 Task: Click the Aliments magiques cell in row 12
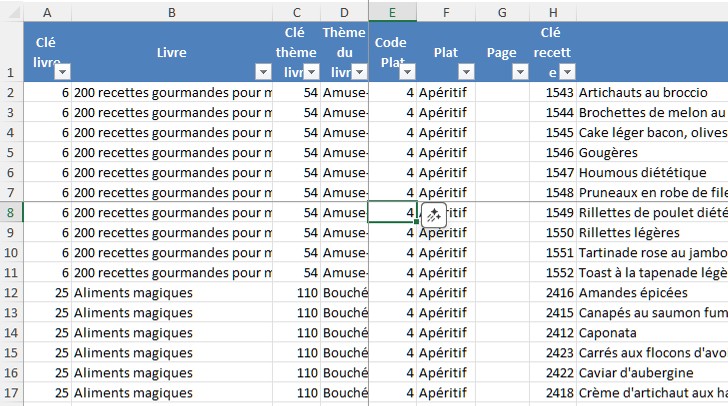(x=172, y=292)
